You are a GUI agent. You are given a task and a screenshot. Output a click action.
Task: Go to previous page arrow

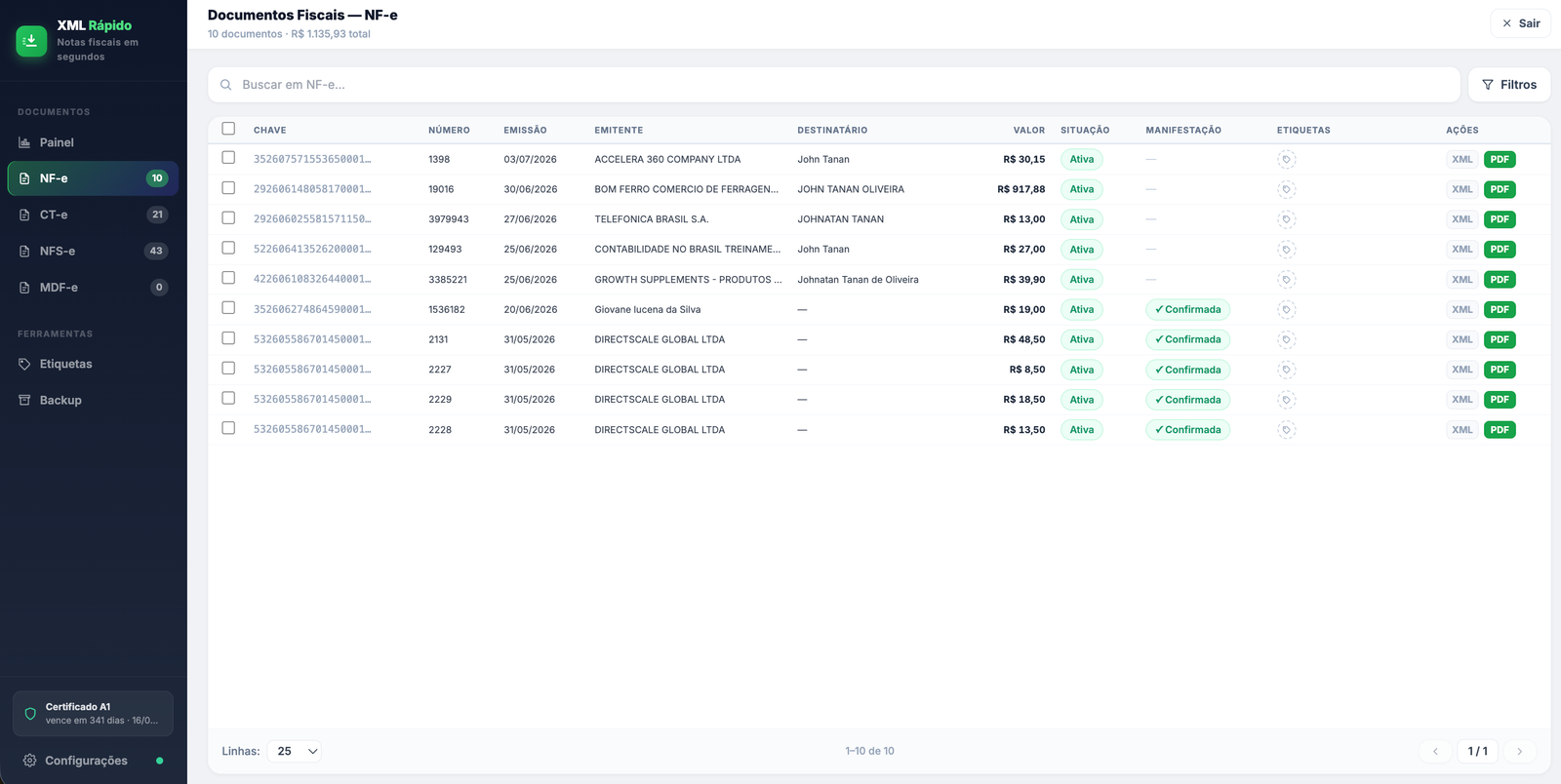click(1435, 751)
